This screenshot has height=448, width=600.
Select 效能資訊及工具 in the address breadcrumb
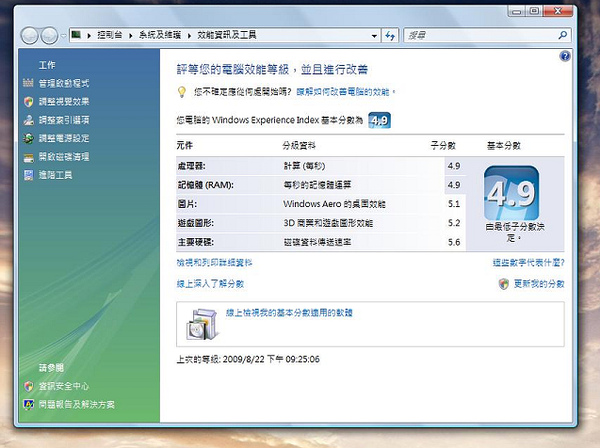click(x=227, y=35)
